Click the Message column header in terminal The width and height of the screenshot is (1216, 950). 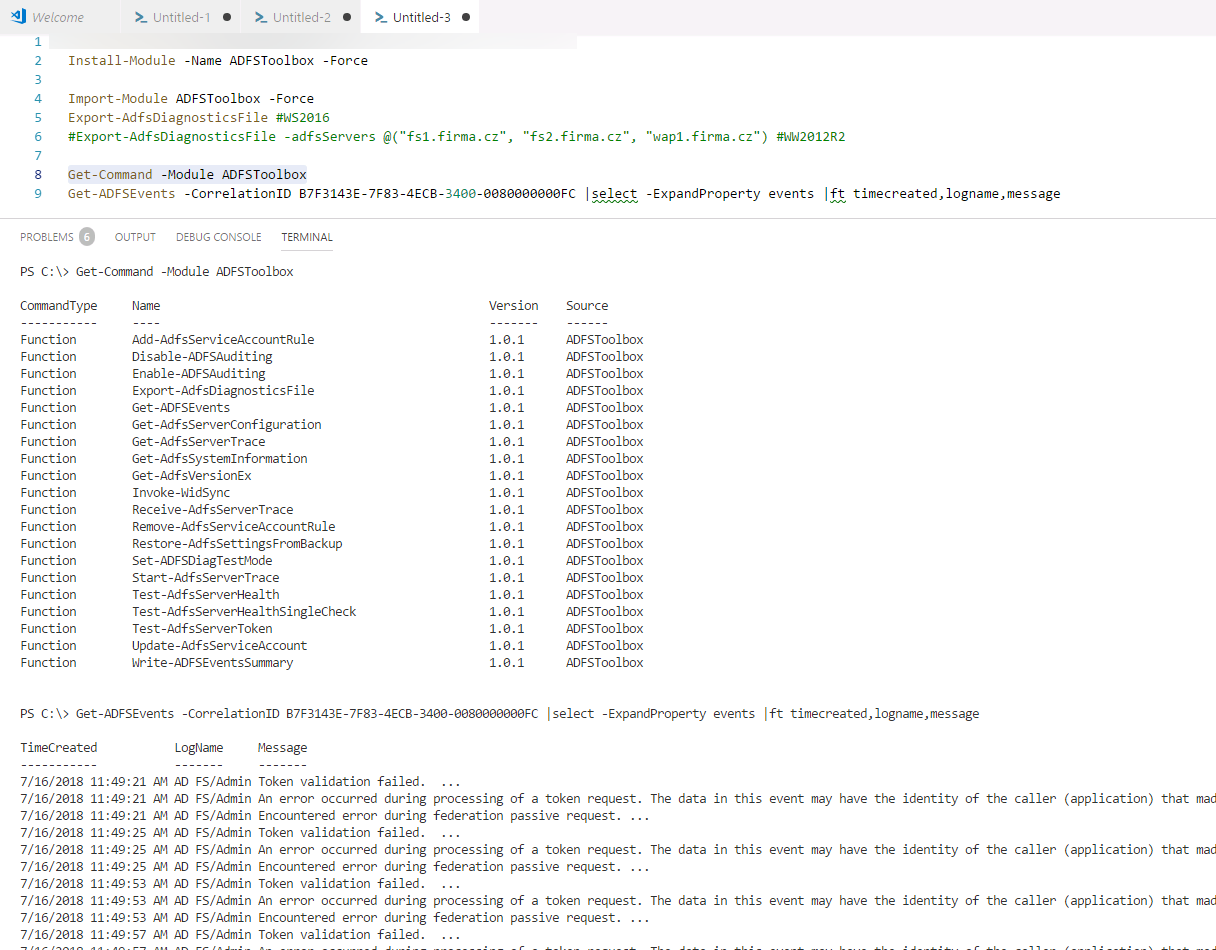283,748
